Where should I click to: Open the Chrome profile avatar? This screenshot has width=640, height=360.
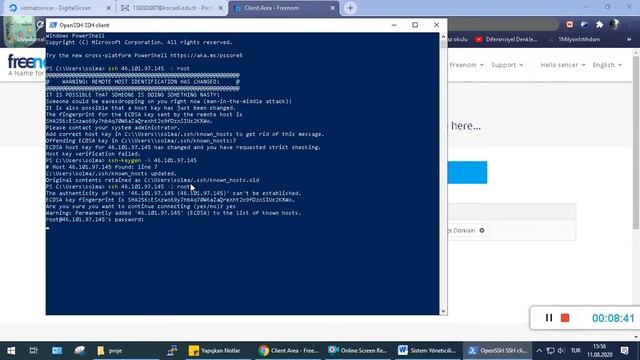point(614,25)
